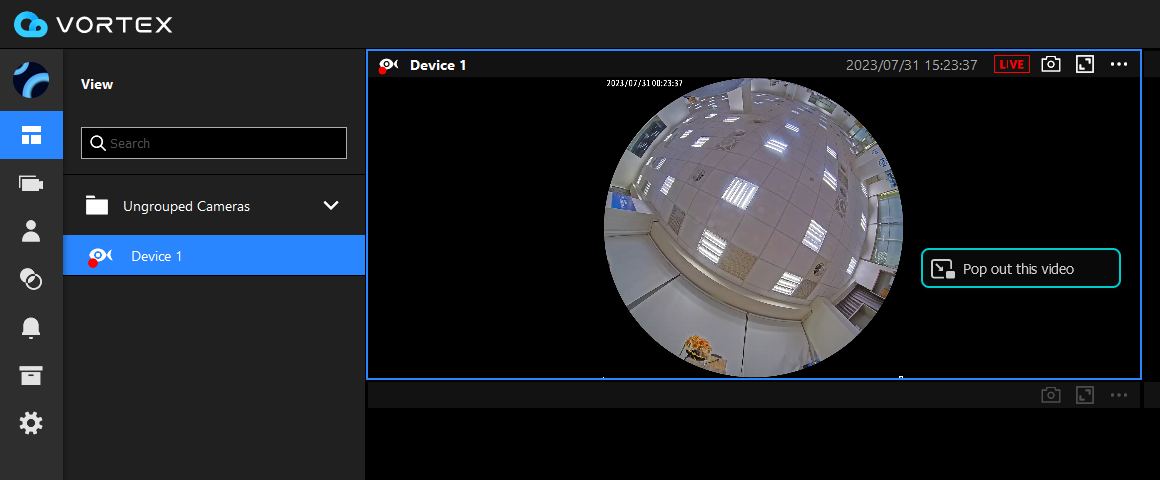Open the alarm bell notifications icon
The image size is (1160, 480).
(x=31, y=327)
